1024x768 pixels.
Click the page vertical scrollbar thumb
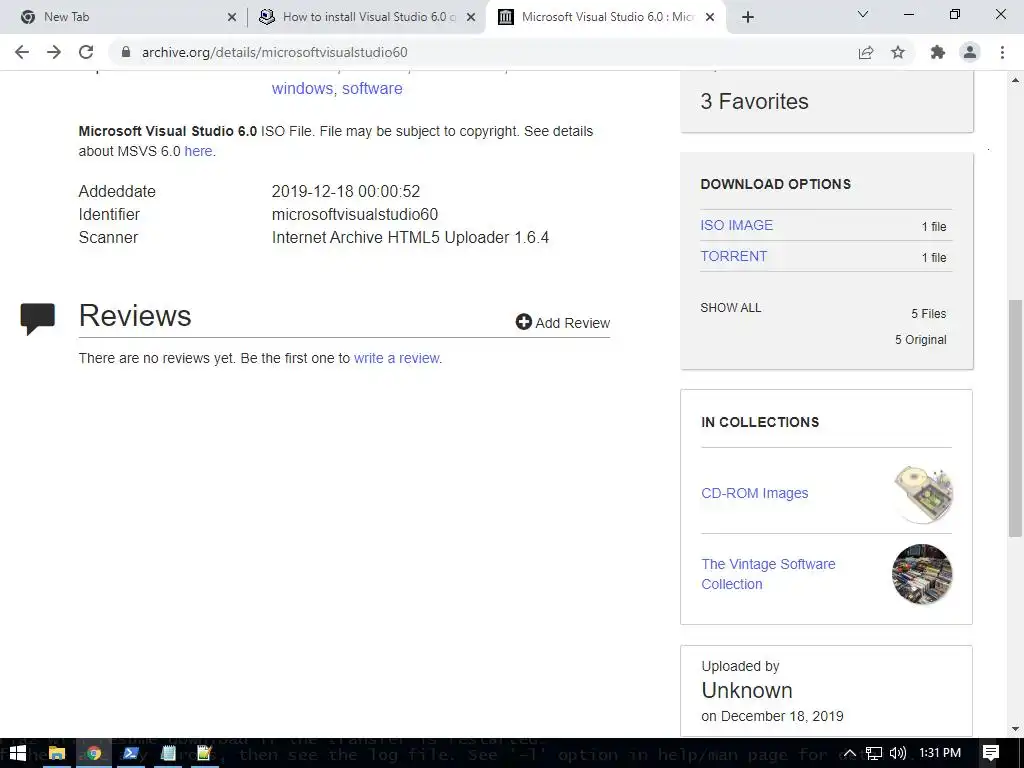pyautogui.click(x=1016, y=418)
